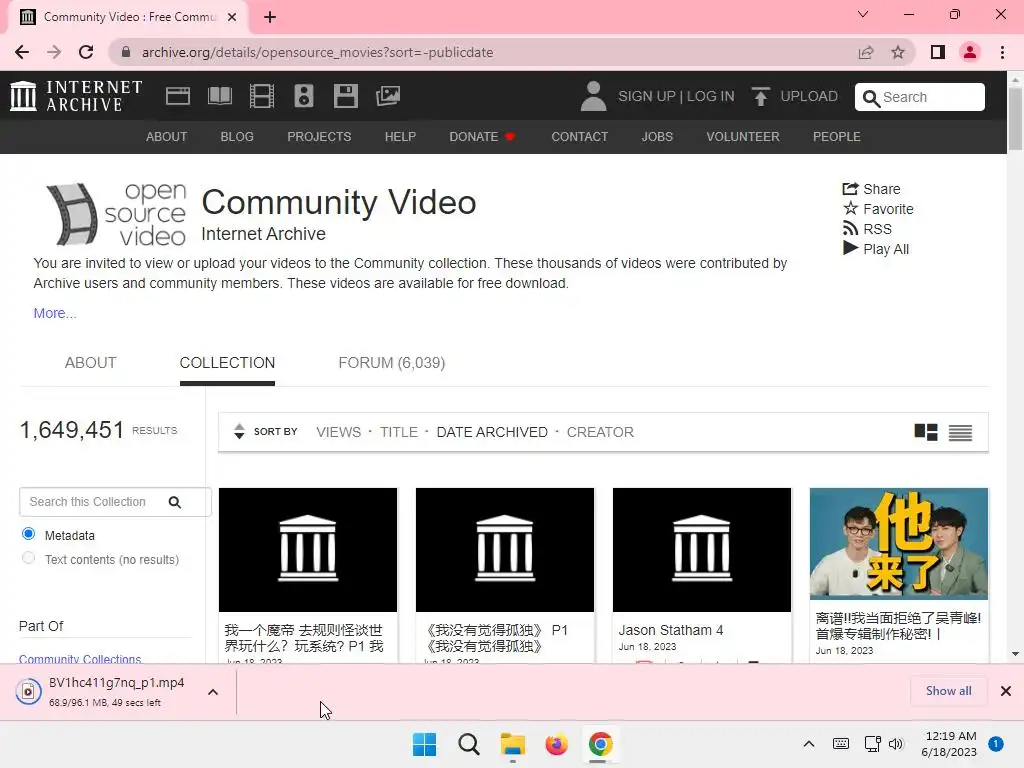Open the DONATE menu item
1024x768 pixels.
(482, 136)
